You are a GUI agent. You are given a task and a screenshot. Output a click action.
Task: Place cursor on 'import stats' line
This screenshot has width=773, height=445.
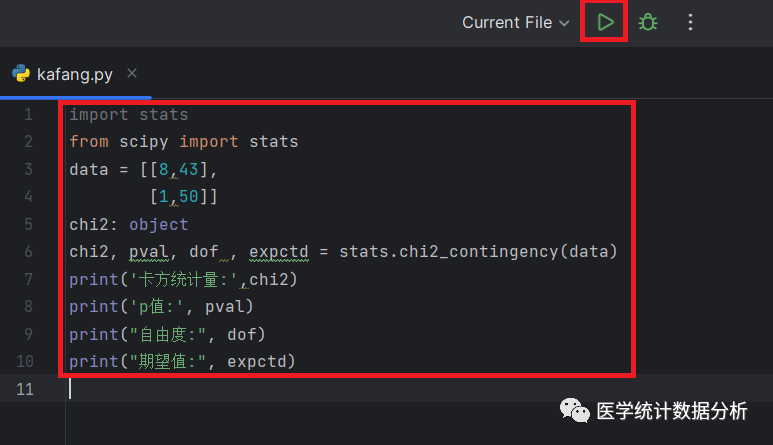tap(129, 115)
